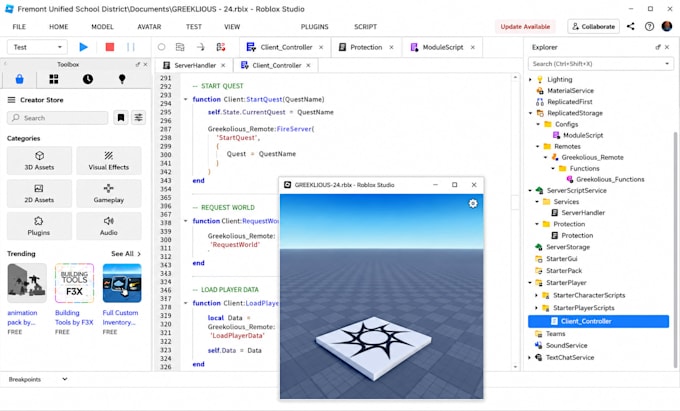
Task: Open Toolbox search filter options
Action: click(x=138, y=117)
